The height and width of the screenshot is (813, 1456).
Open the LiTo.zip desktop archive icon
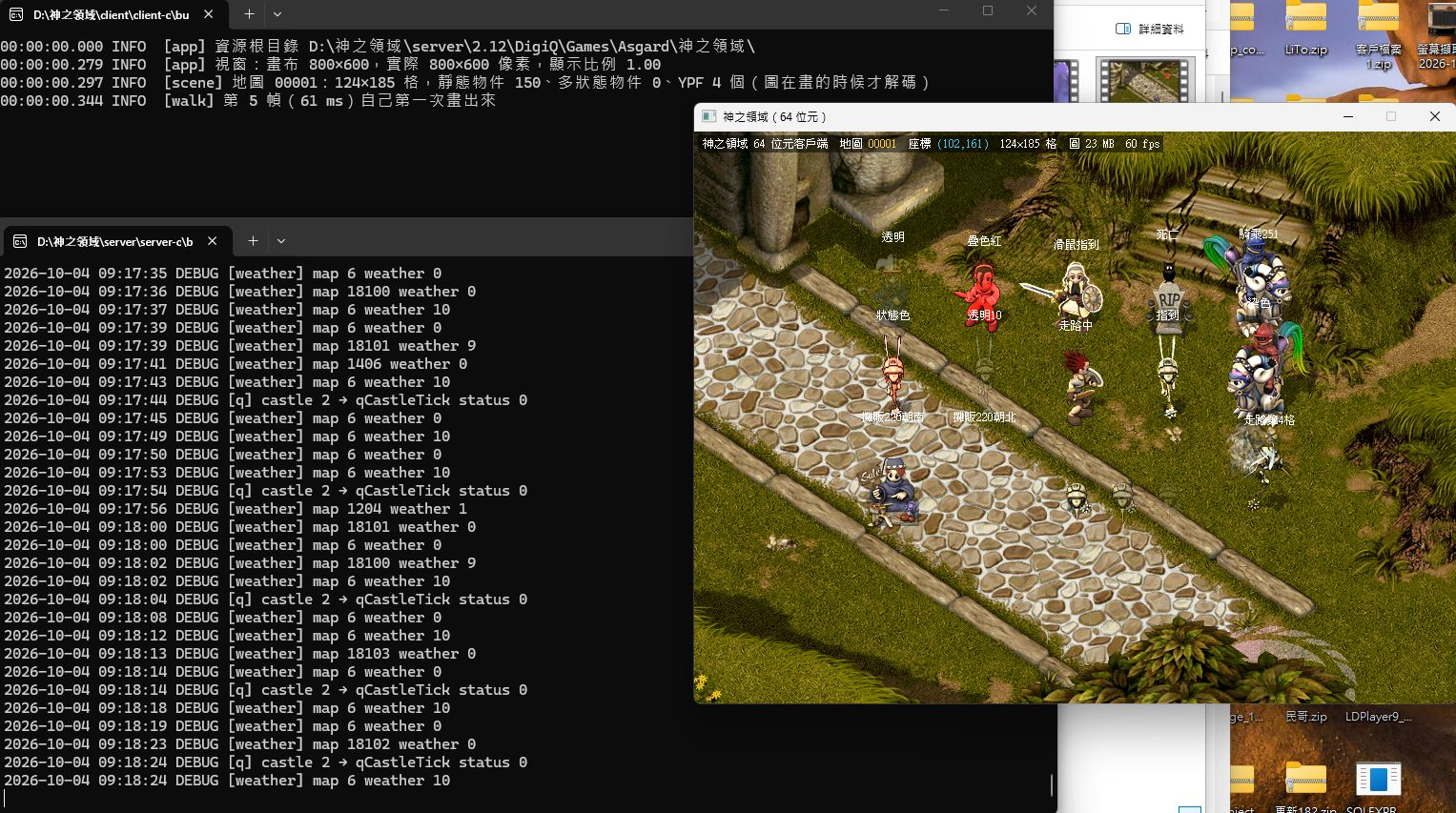pos(1305,30)
